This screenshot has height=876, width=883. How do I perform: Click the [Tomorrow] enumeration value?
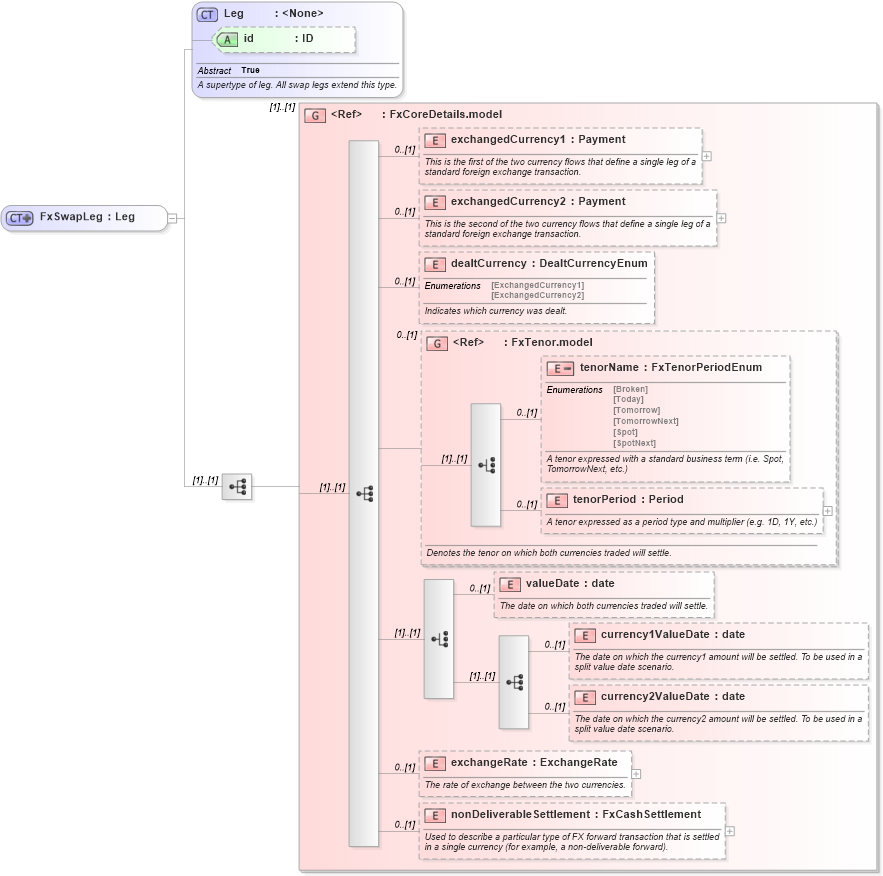click(x=636, y=410)
